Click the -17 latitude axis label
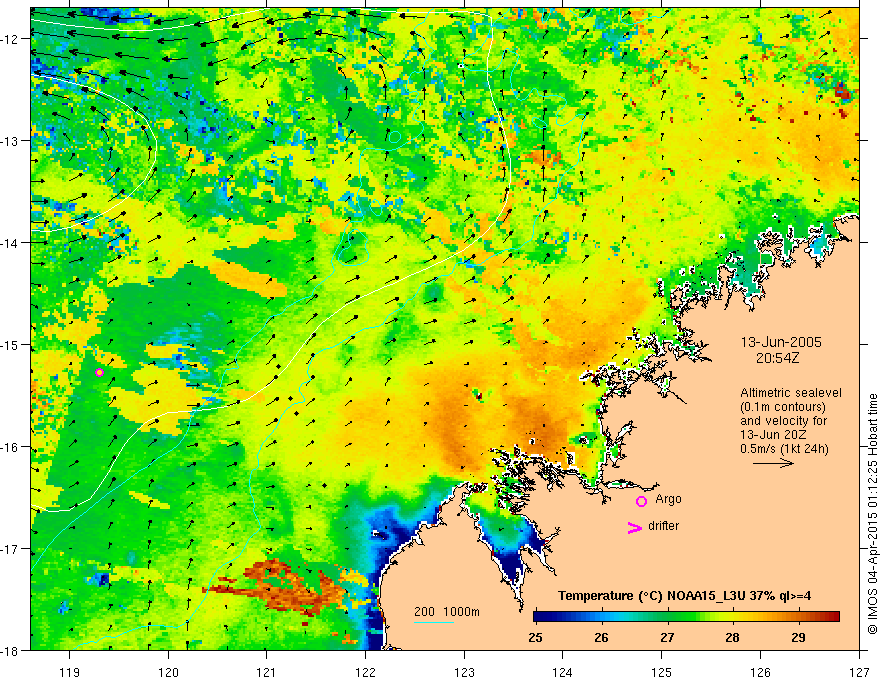Screen dimensions: 880x680 pyautogui.click(x=11, y=549)
